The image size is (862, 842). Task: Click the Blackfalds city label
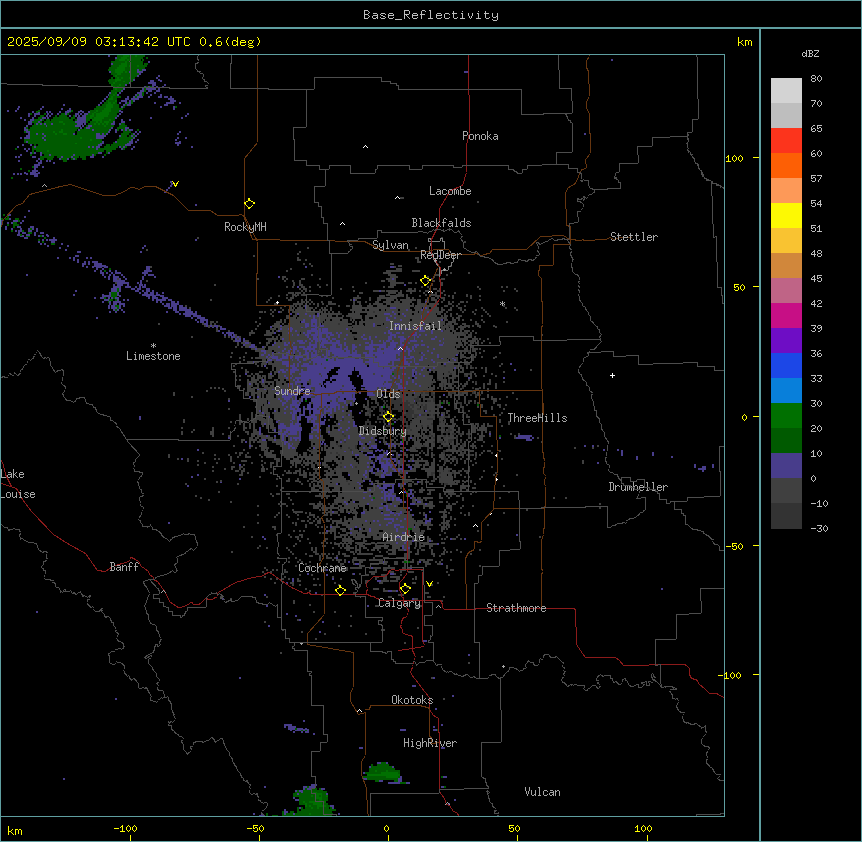tap(441, 223)
